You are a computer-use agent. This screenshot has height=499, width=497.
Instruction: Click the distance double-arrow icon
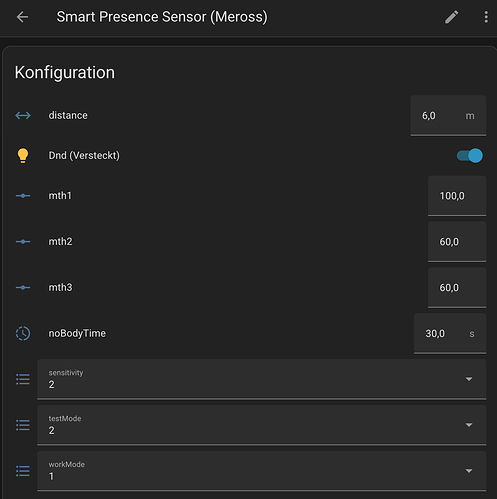pos(23,115)
